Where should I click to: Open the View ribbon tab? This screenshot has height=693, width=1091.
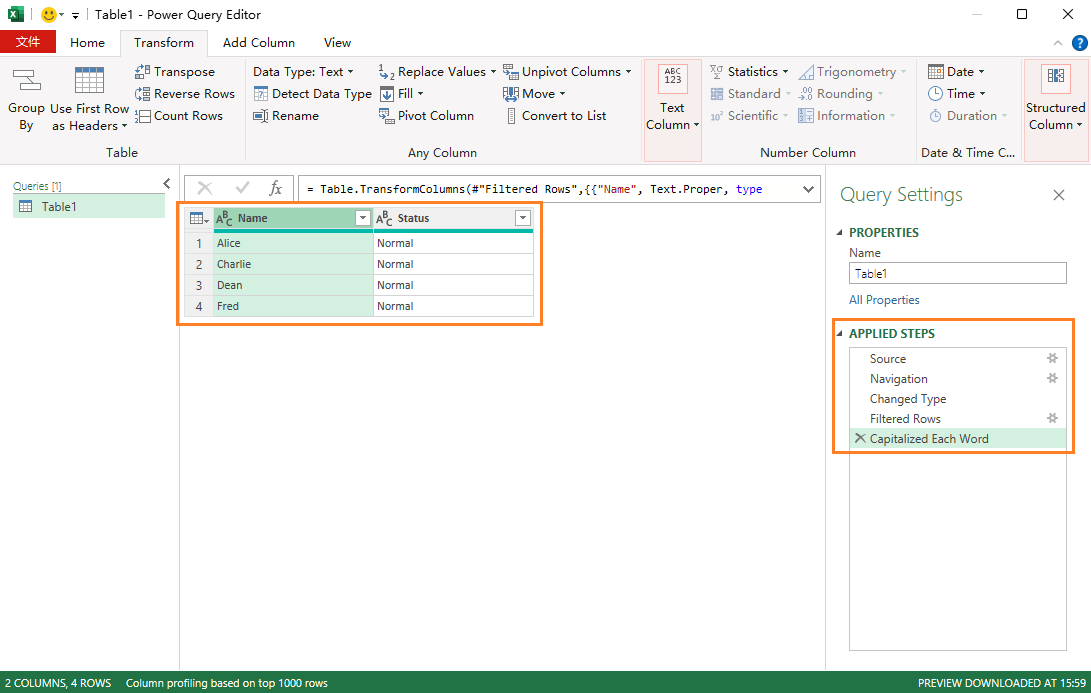[337, 43]
